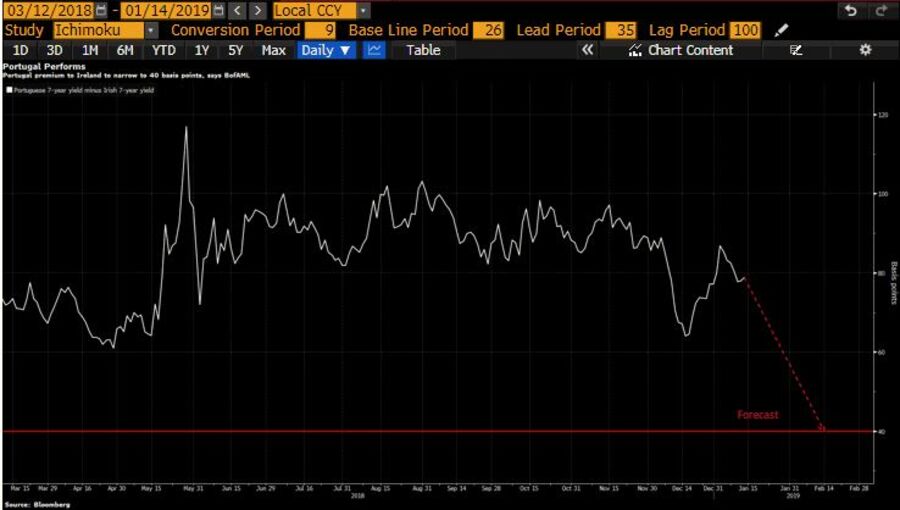900x510 pixels.
Task: Click the May 31 date axis label
Action: coord(193,489)
